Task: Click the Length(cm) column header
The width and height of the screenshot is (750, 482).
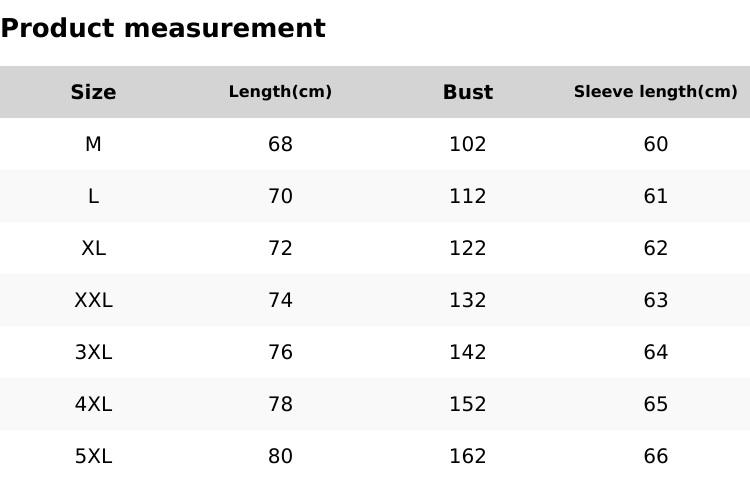Action: pos(280,92)
